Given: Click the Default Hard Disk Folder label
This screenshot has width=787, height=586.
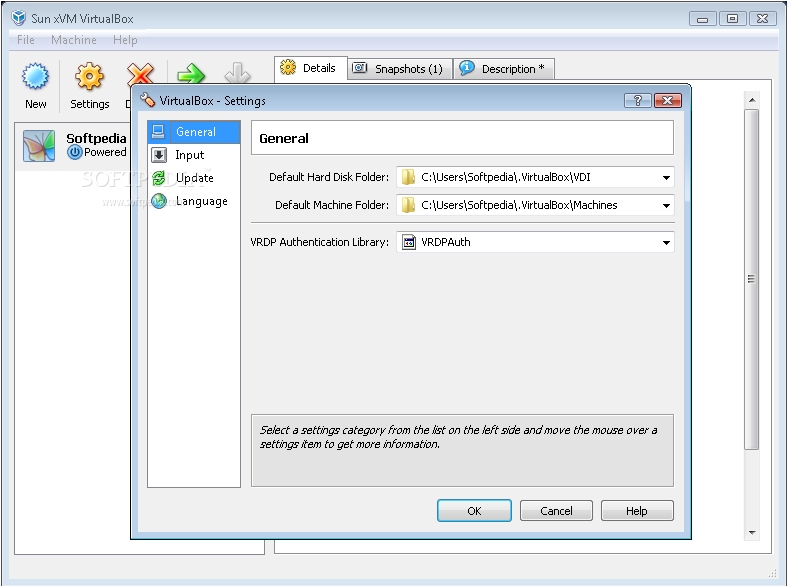Looking at the screenshot, I should click(329, 177).
